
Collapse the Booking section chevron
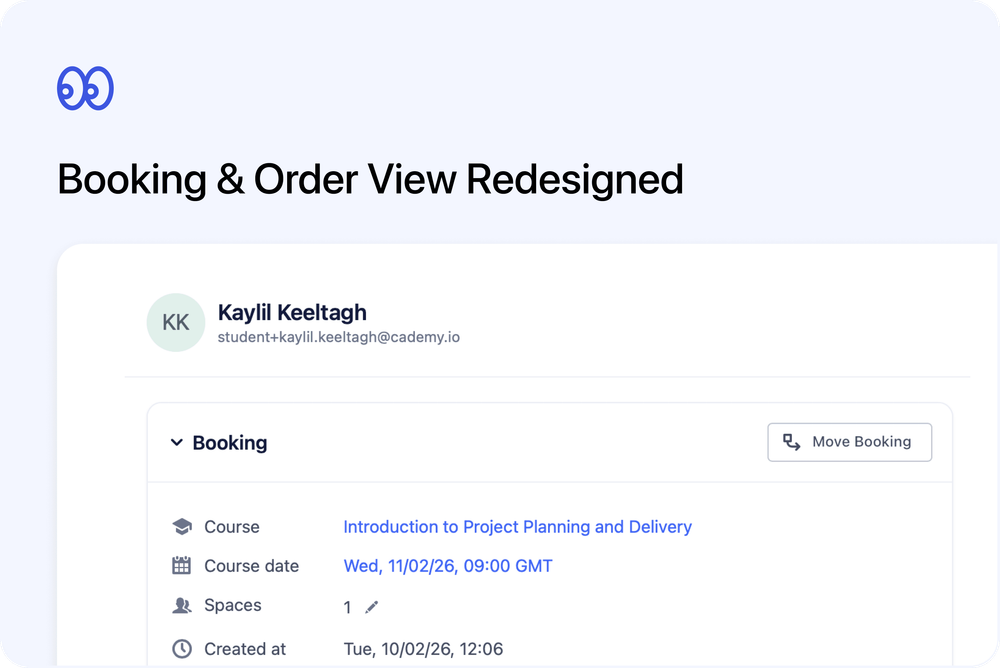click(x=176, y=442)
